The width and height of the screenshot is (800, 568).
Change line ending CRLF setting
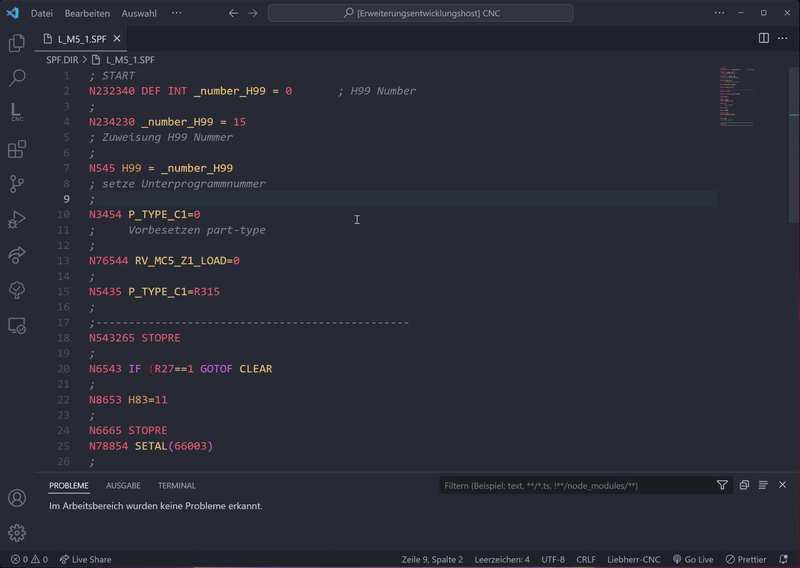pos(586,559)
